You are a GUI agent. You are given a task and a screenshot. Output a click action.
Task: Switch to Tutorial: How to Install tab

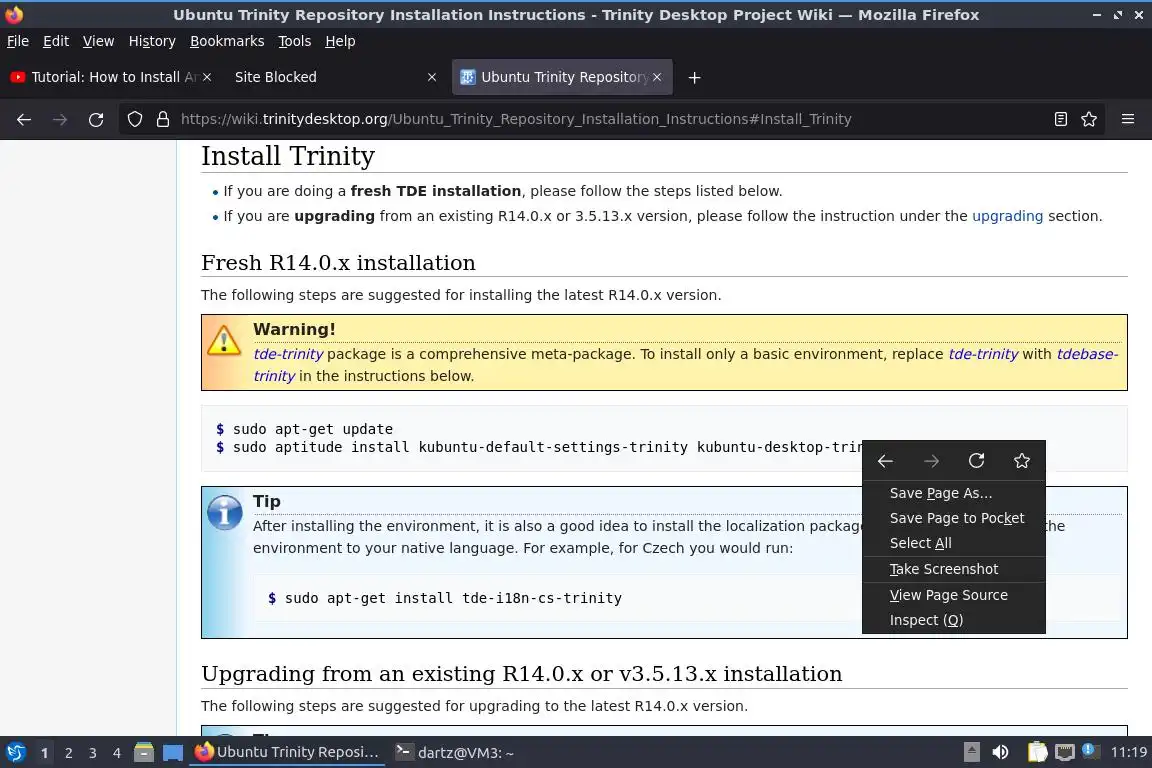tap(110, 77)
